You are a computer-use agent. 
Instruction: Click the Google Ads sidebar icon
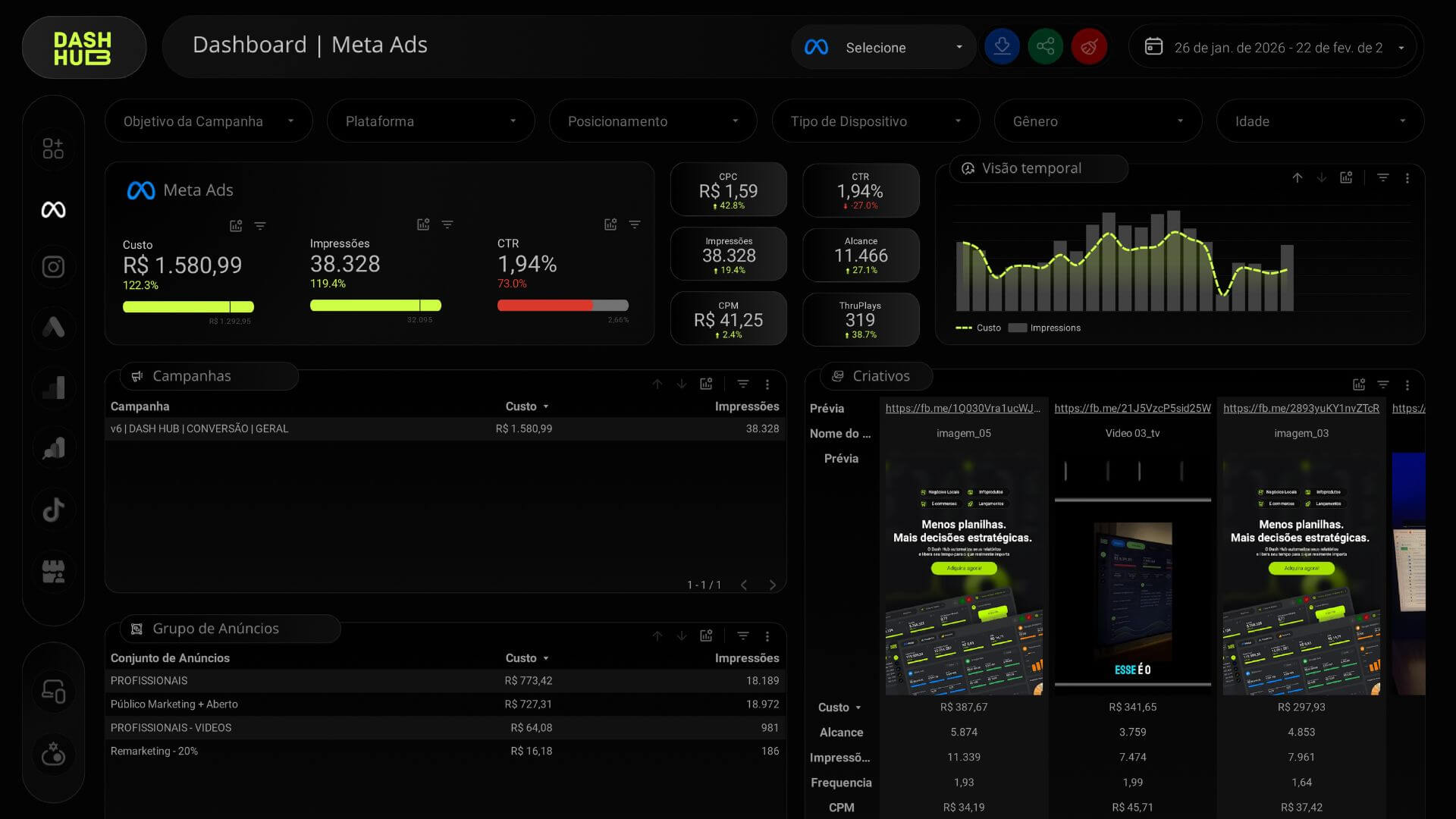coord(53,327)
